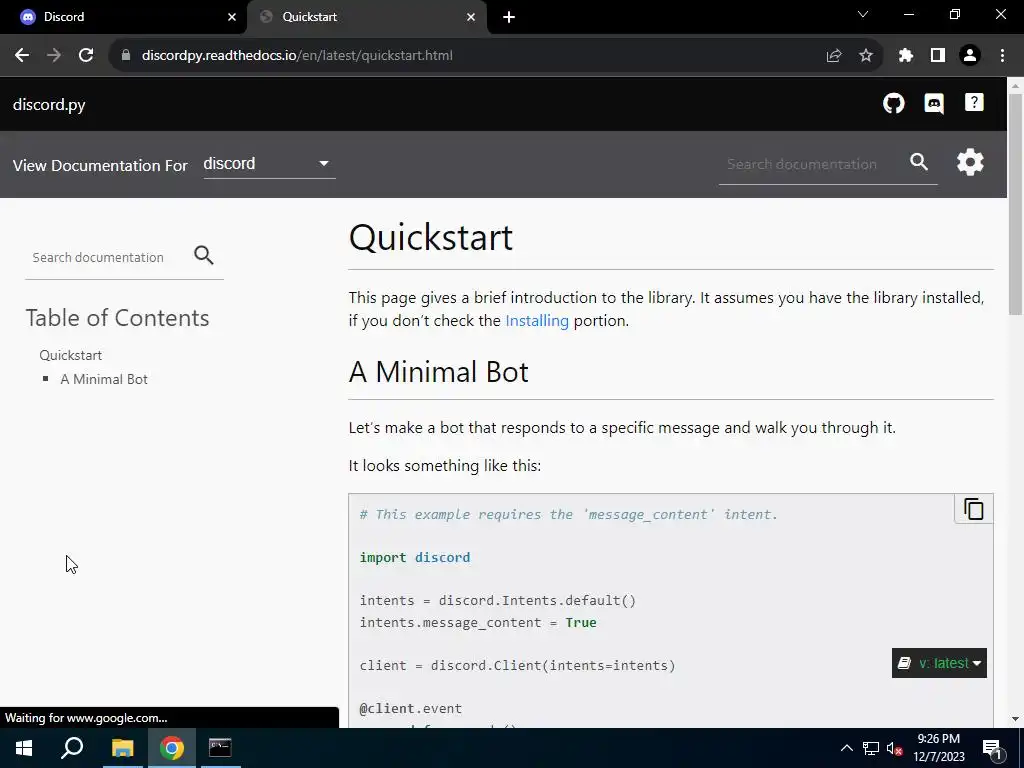Switch to the Discord tab
The width and height of the screenshot is (1024, 768).
click(124, 17)
